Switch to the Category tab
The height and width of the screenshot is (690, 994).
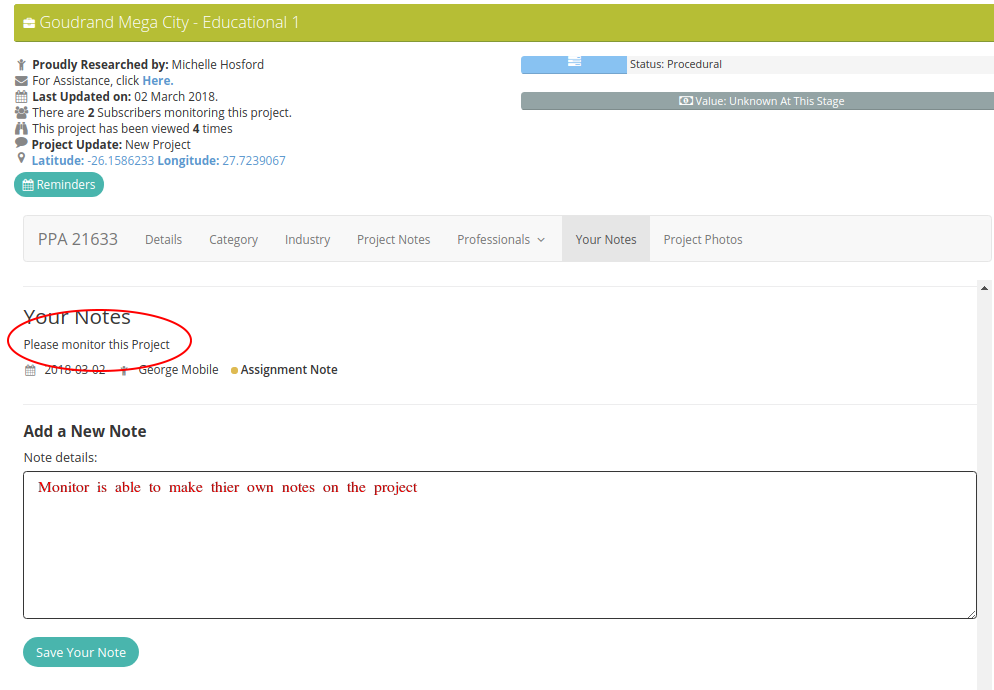click(234, 240)
